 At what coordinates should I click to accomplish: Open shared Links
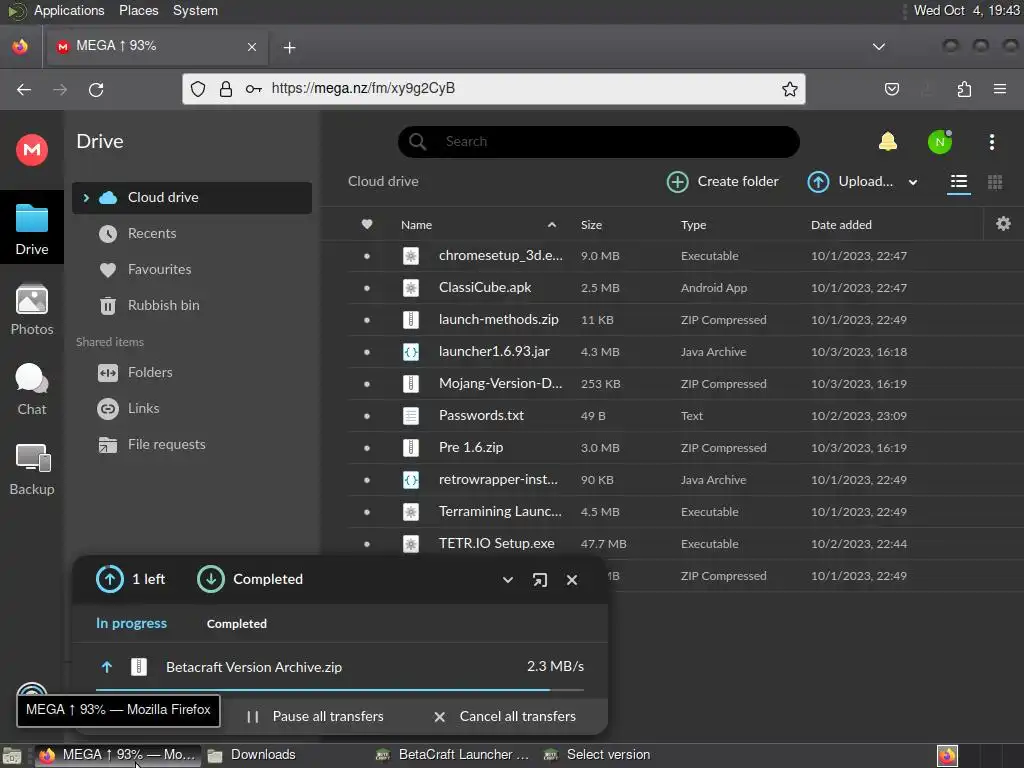[143, 408]
